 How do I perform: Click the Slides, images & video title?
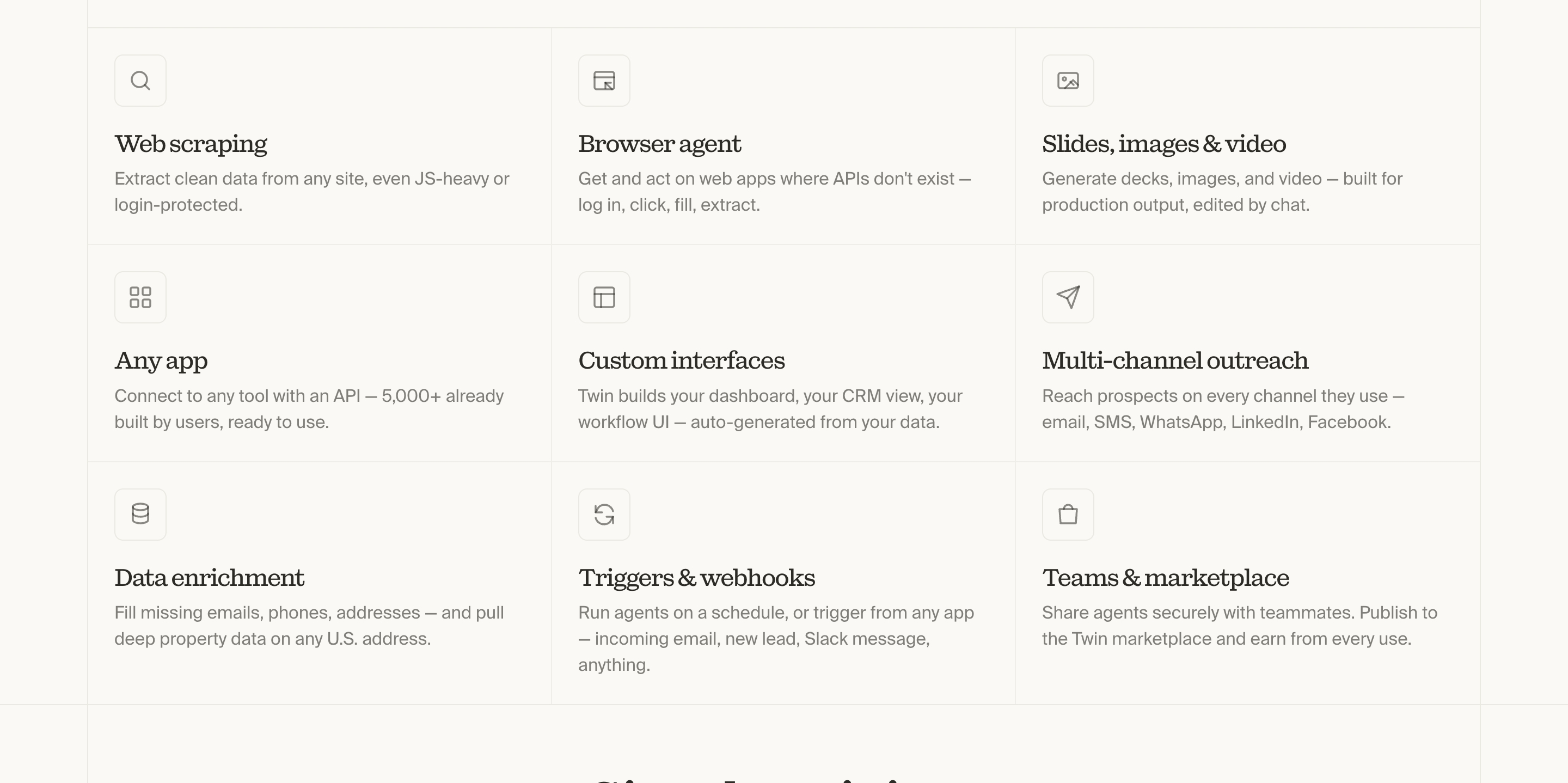point(1164,144)
